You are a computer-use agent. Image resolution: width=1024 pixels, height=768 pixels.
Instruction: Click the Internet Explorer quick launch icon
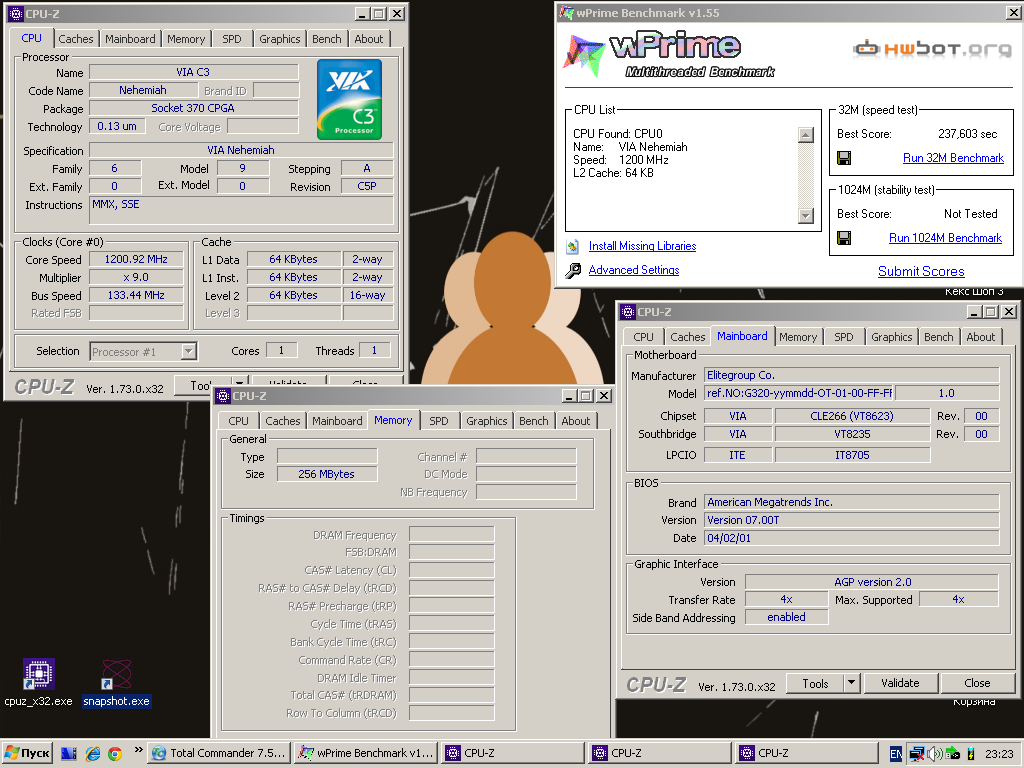[x=93, y=754]
